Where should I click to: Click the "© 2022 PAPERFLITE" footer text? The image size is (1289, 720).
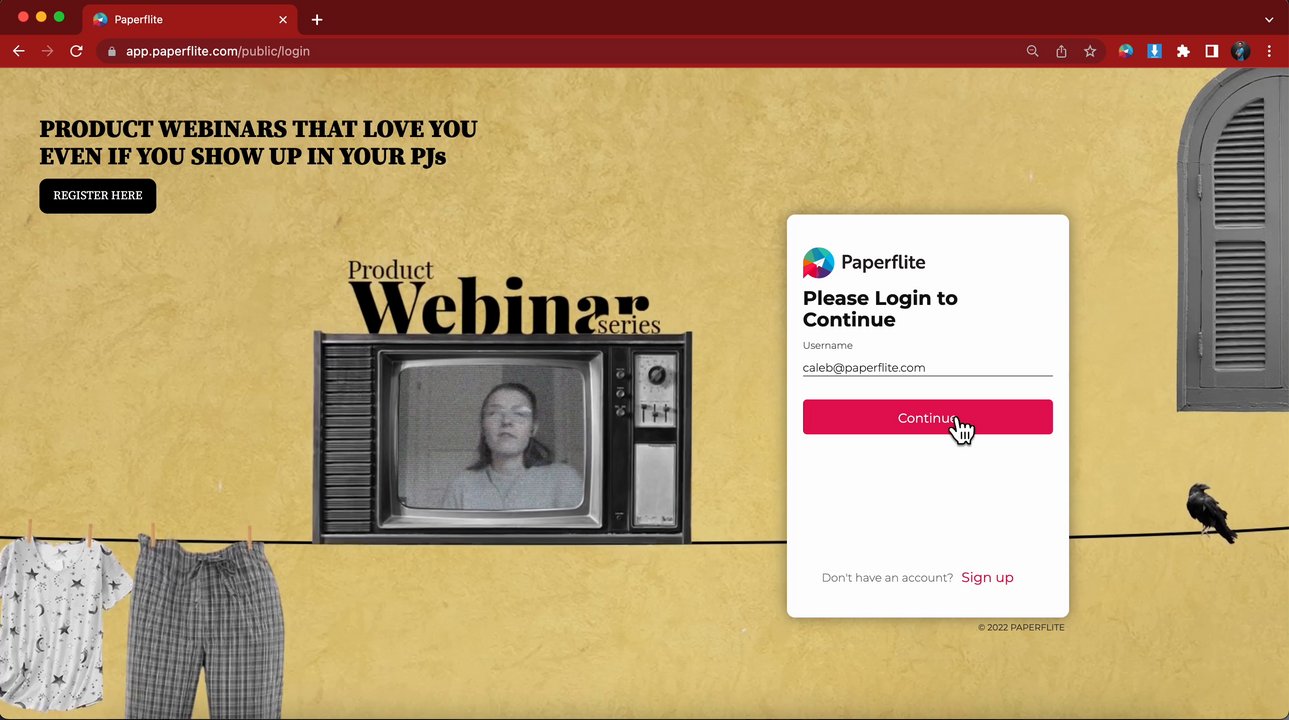click(x=1021, y=627)
